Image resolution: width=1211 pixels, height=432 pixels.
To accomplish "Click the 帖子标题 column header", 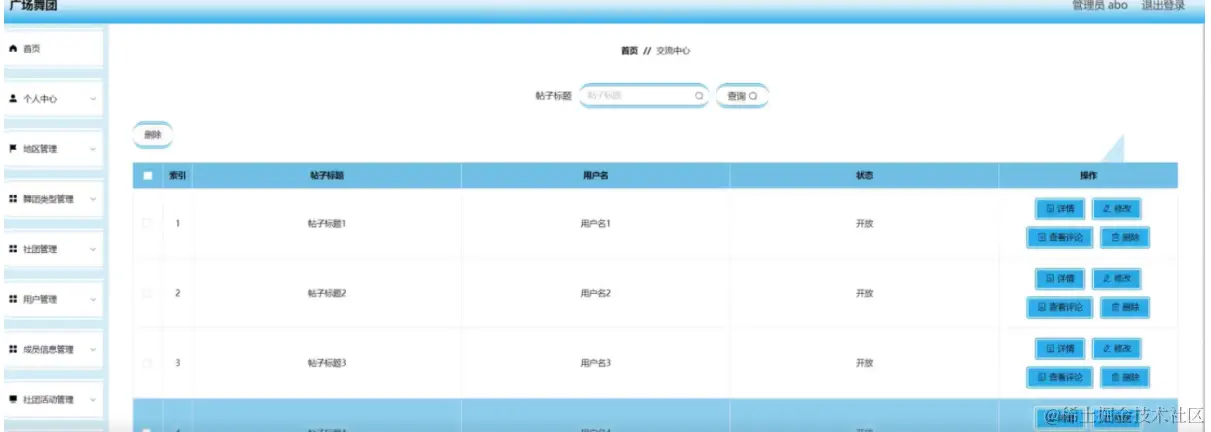I will pos(327,175).
